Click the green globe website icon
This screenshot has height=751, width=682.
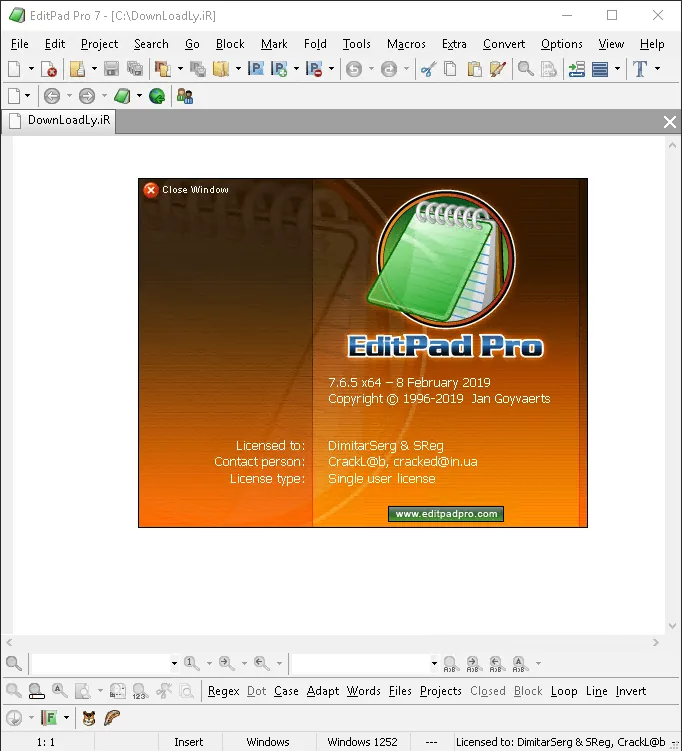tap(157, 96)
